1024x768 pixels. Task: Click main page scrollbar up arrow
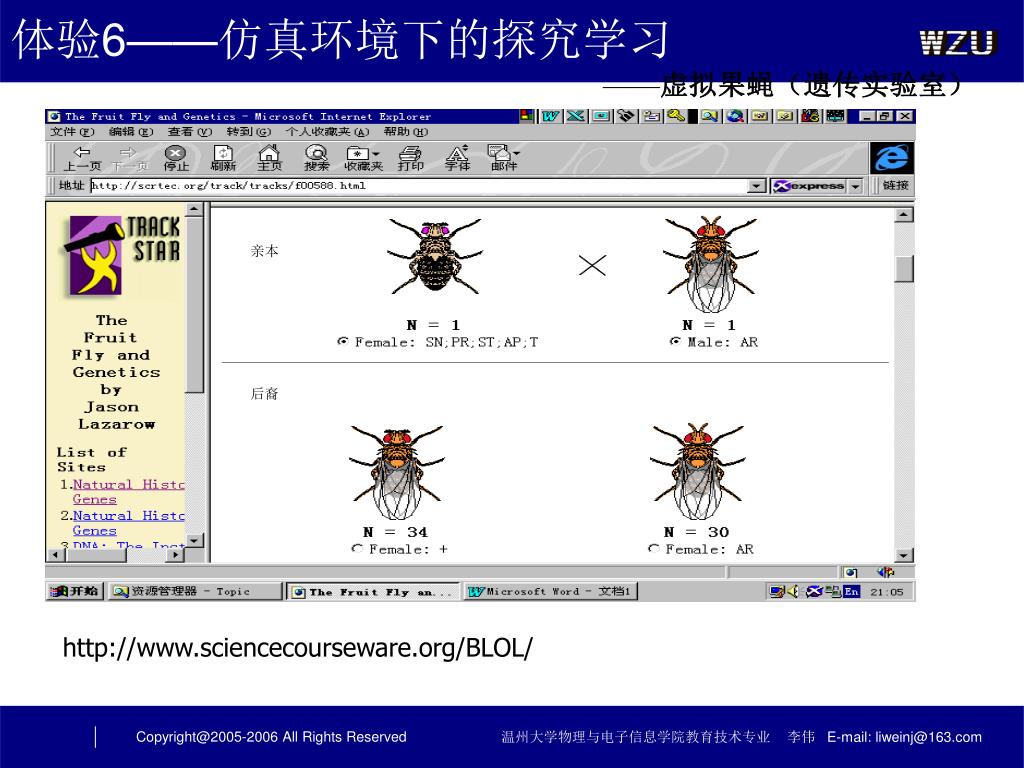click(903, 215)
